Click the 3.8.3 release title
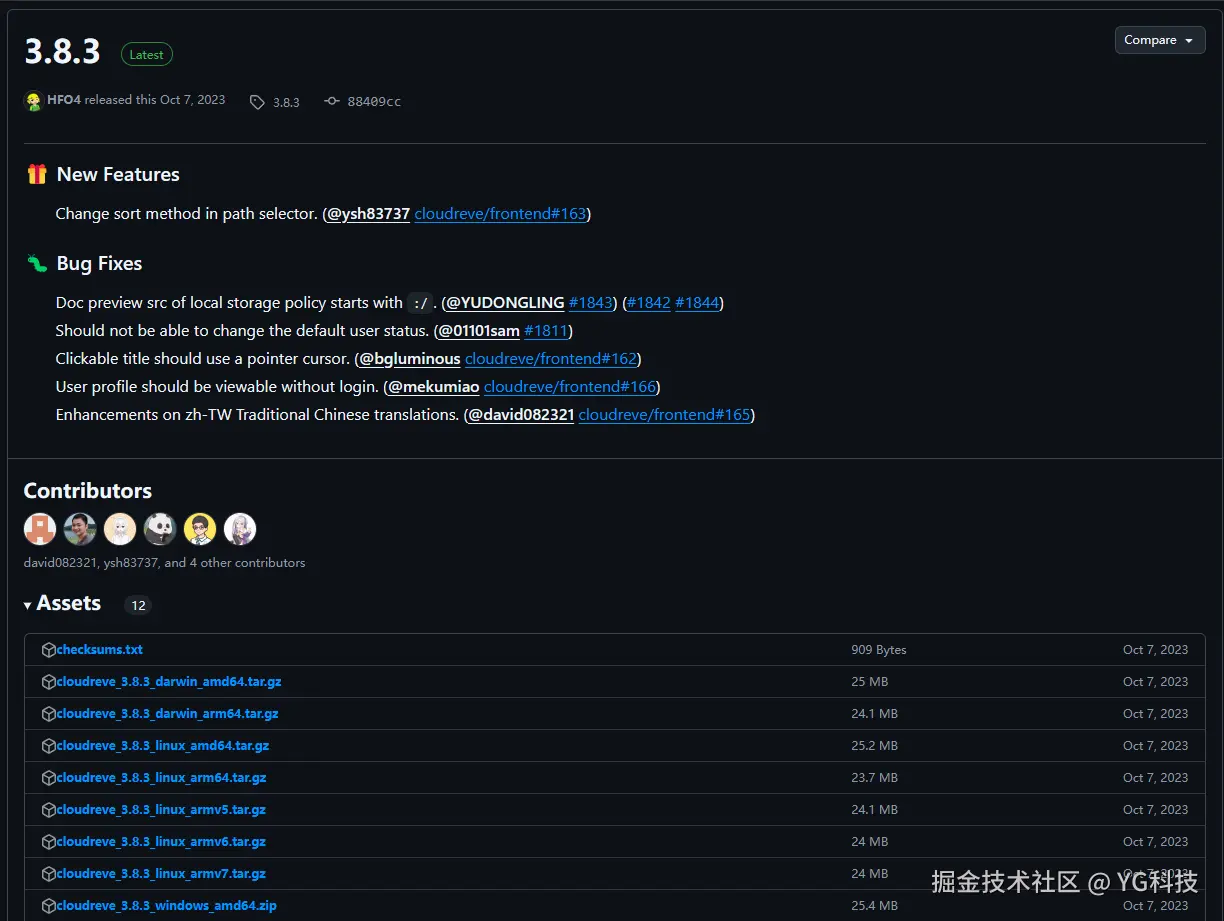This screenshot has width=1224, height=921. [62, 52]
